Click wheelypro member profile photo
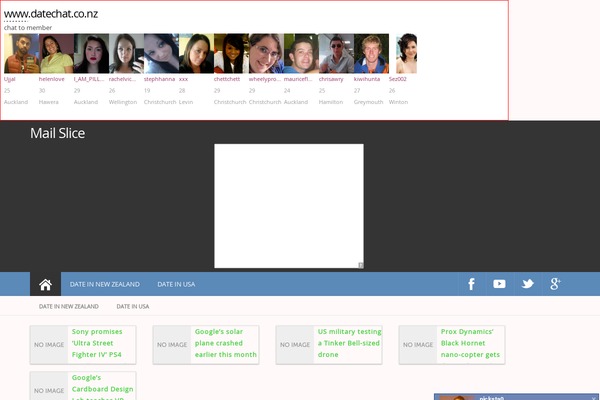 (x=266, y=53)
